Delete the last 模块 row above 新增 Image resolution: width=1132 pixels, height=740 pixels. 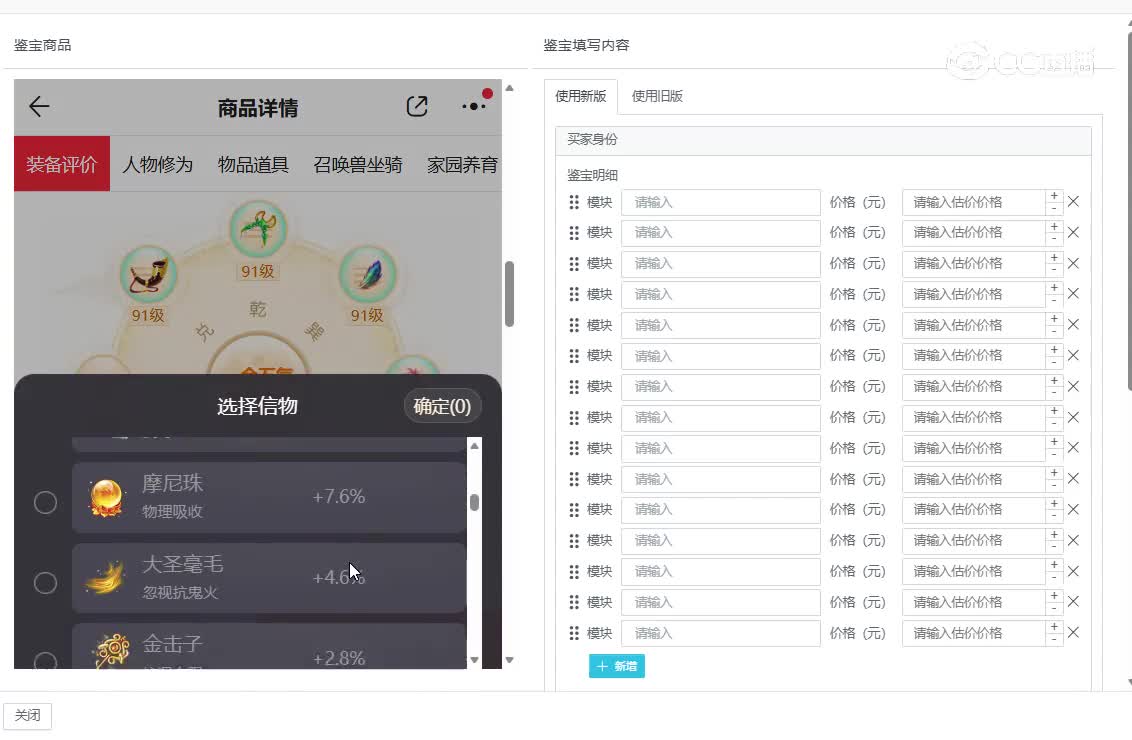coord(1074,632)
